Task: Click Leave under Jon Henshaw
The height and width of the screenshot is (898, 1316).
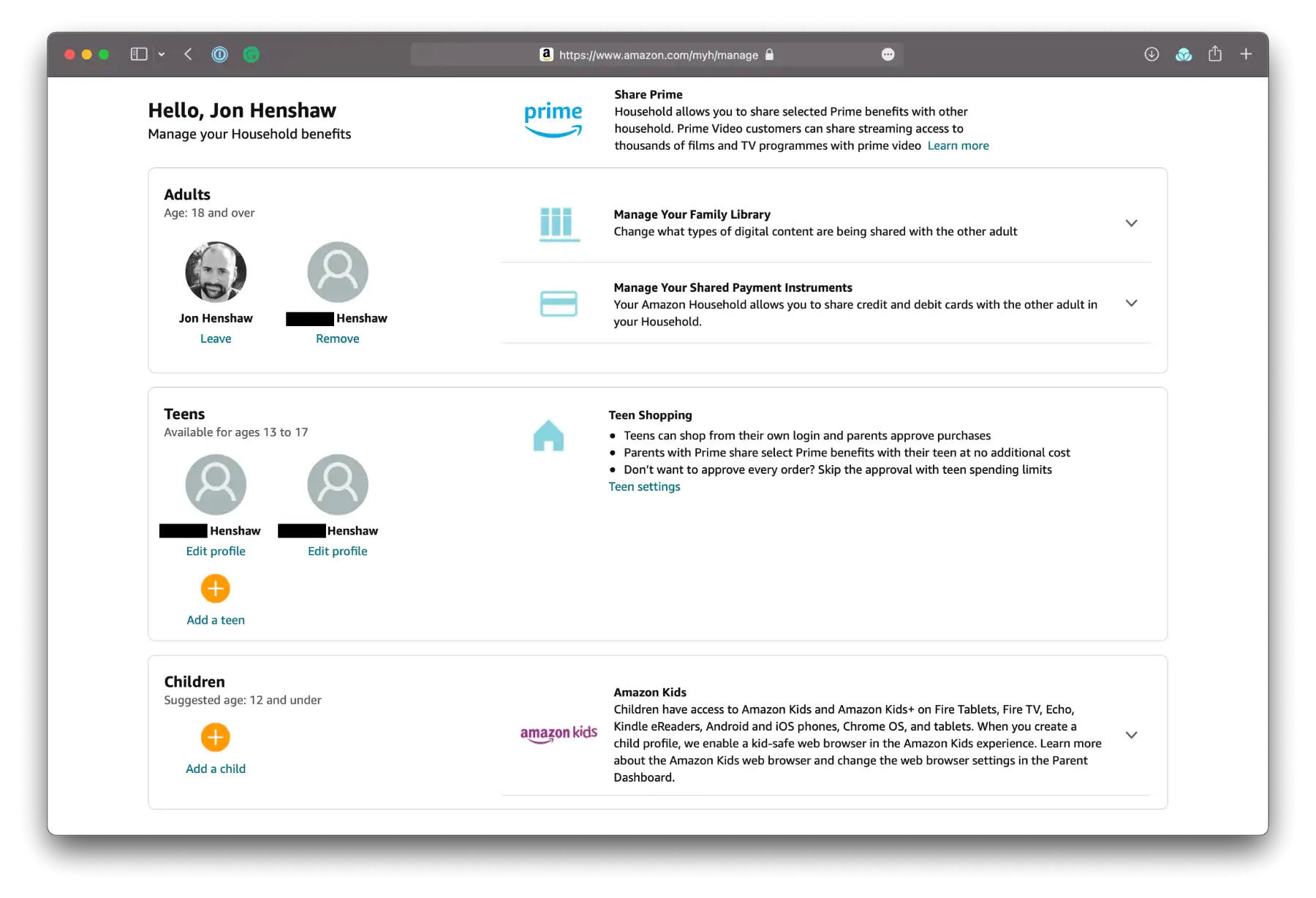Action: pos(216,338)
